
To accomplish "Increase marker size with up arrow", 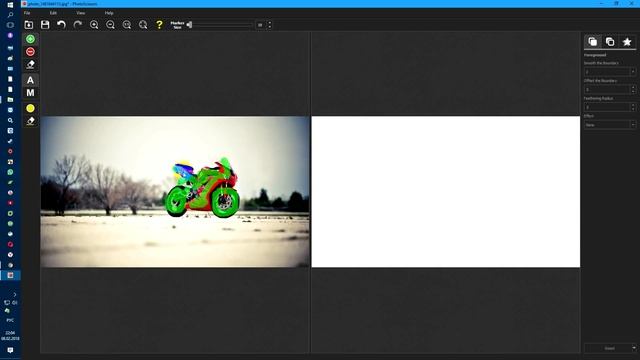I will click(x=269, y=23).
